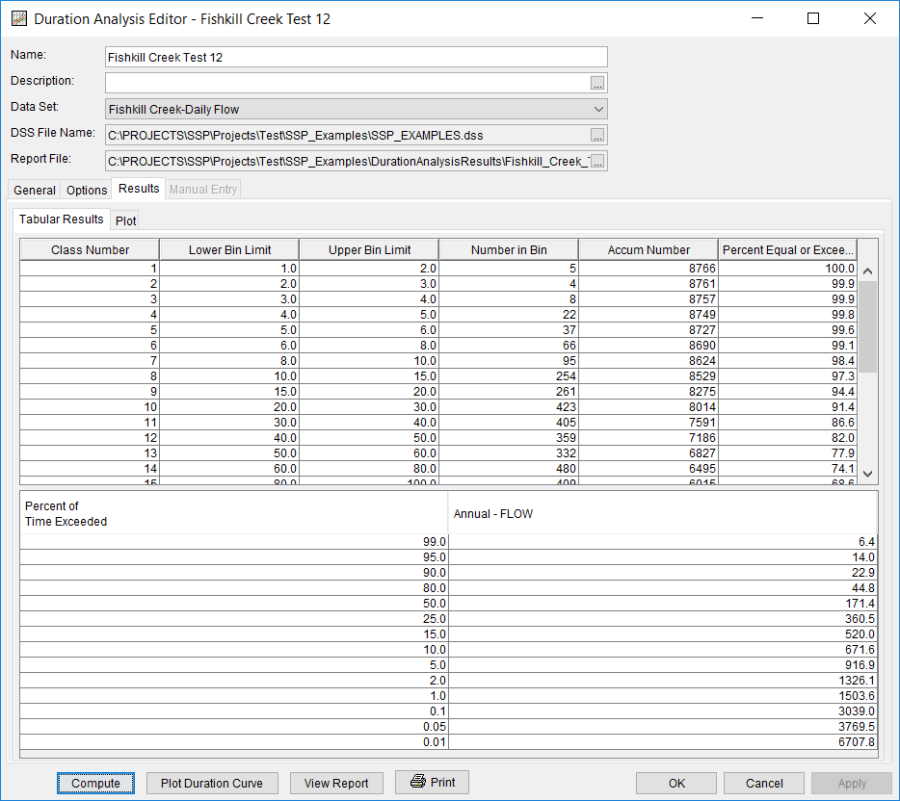Select the flow value 6.4
This screenshot has height=801, width=900.
[663, 542]
